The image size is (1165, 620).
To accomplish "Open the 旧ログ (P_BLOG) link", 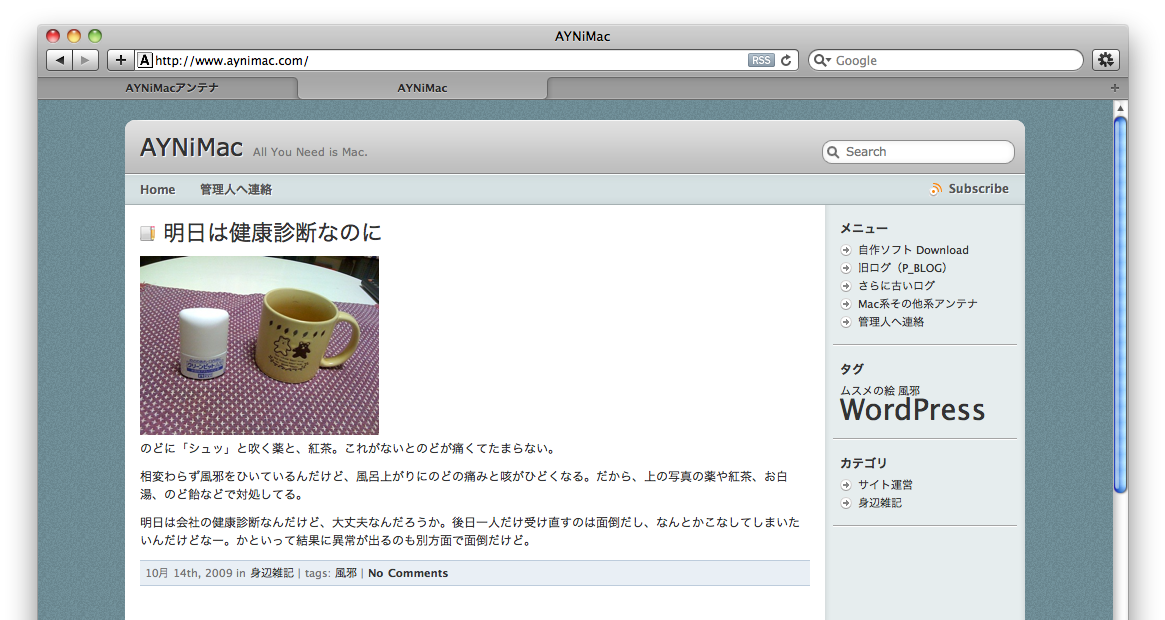I will pyautogui.click(x=903, y=268).
